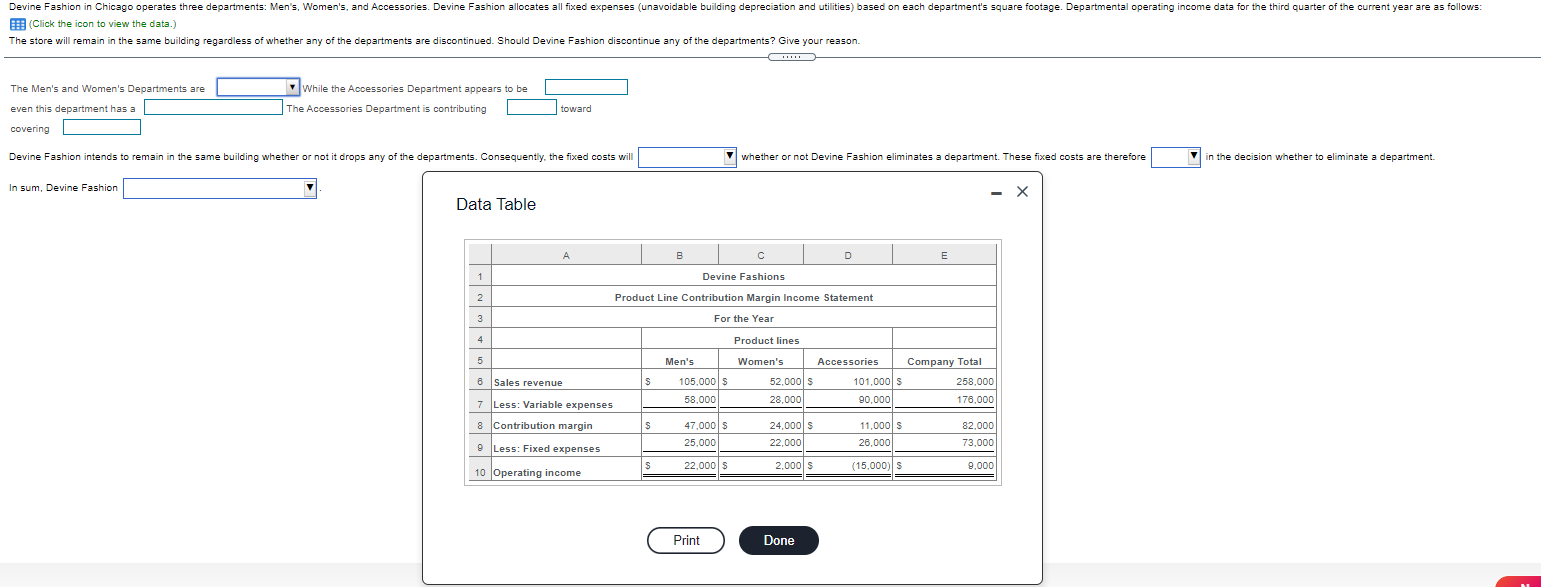Click the 'Data Table' popup title
The width and height of the screenshot is (1541, 587).
pyautogui.click(x=496, y=204)
